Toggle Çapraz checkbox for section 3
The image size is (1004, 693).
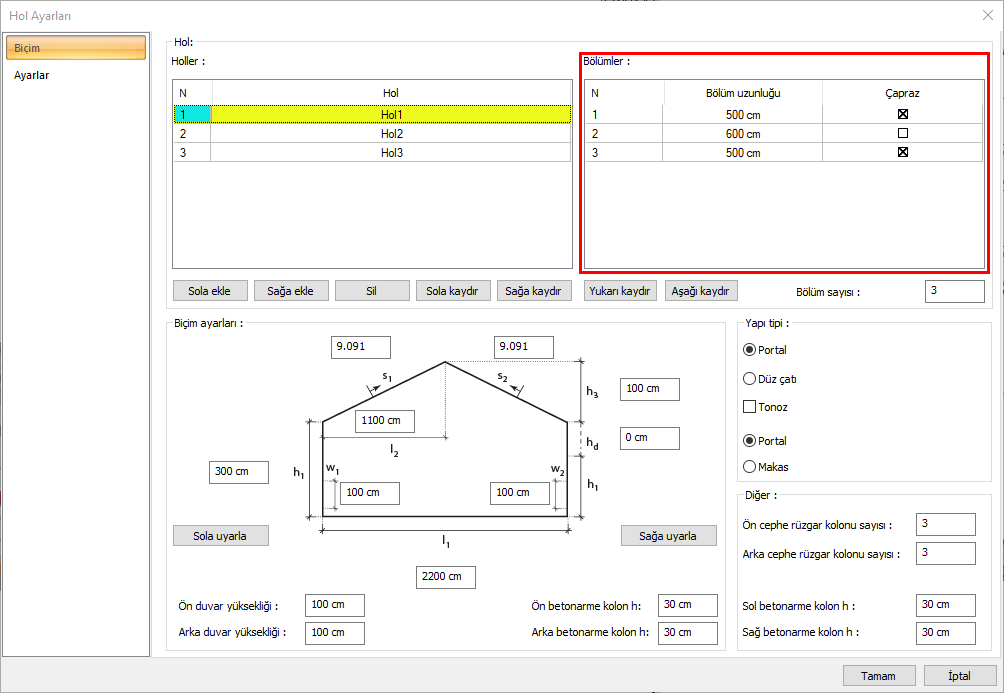pos(902,153)
